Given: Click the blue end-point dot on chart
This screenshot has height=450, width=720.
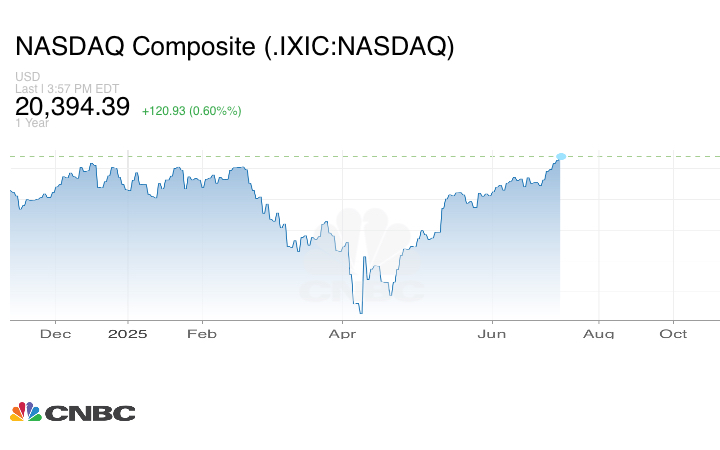Looking at the screenshot, I should pyautogui.click(x=561, y=156).
